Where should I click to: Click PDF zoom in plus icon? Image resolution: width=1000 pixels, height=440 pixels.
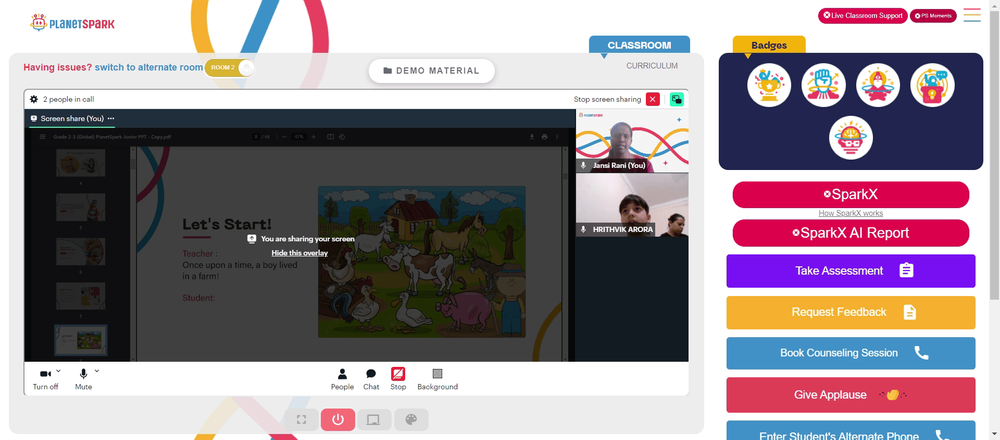click(313, 136)
